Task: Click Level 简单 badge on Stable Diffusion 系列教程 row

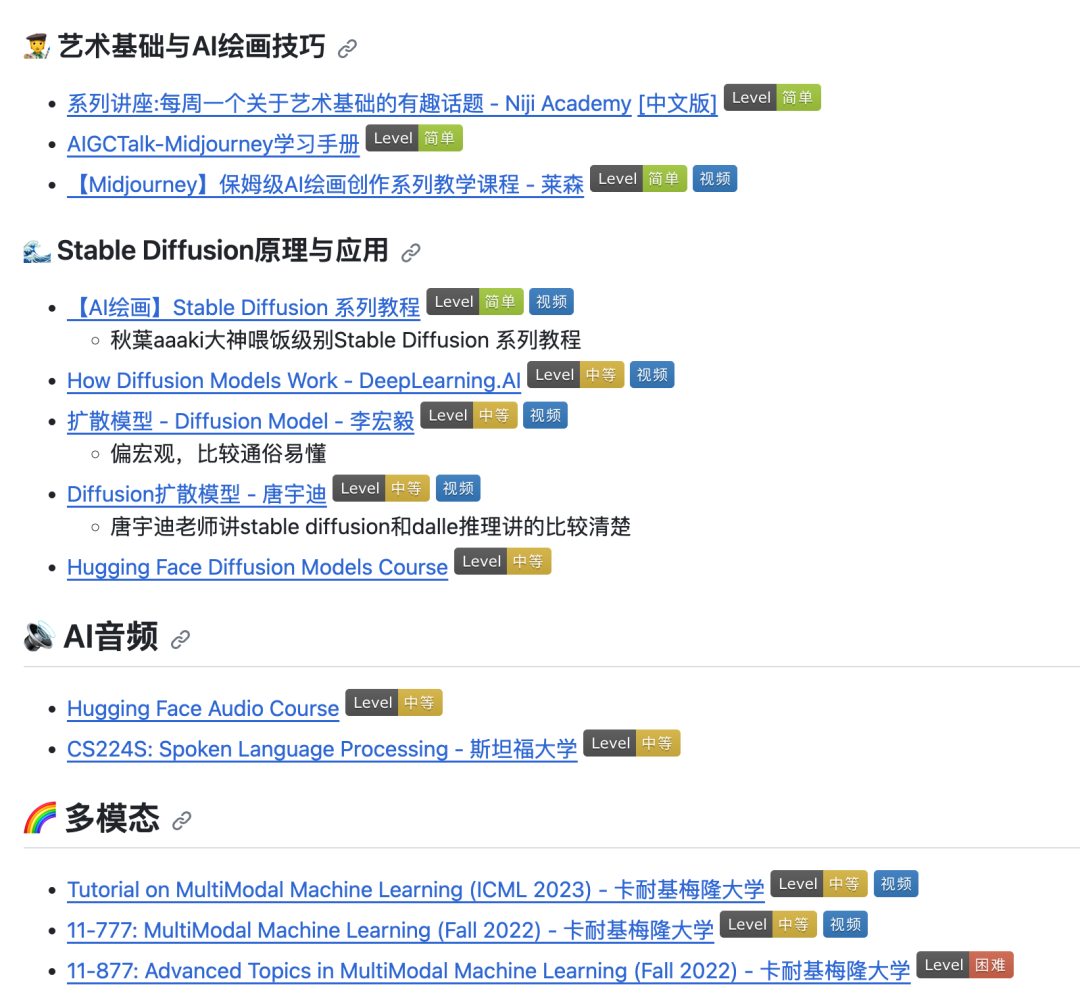Action: 475,302
